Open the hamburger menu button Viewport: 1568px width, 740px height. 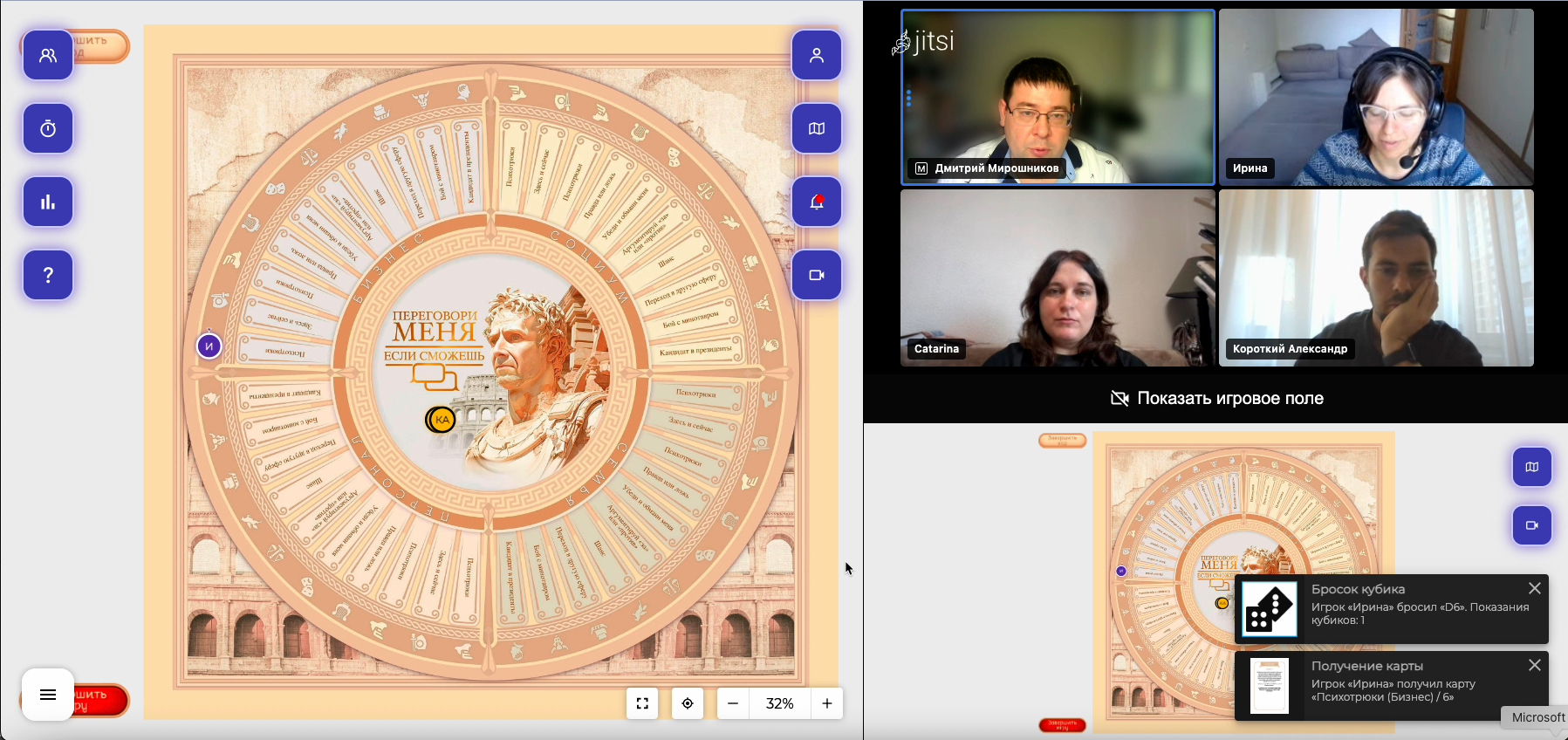[x=48, y=695]
